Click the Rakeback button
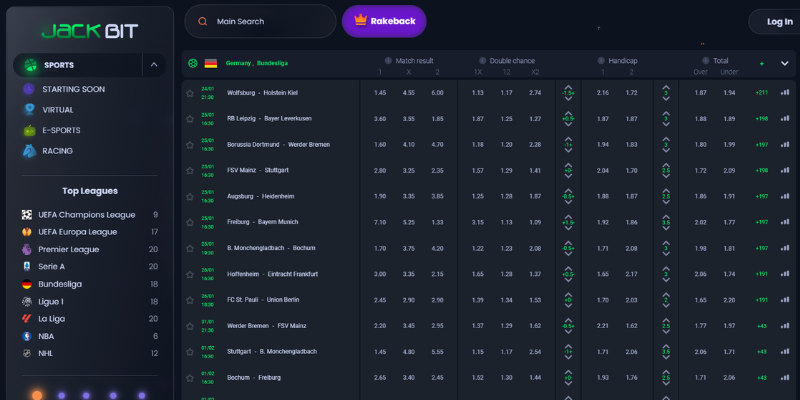This screenshot has height=400, width=800. 384,21
